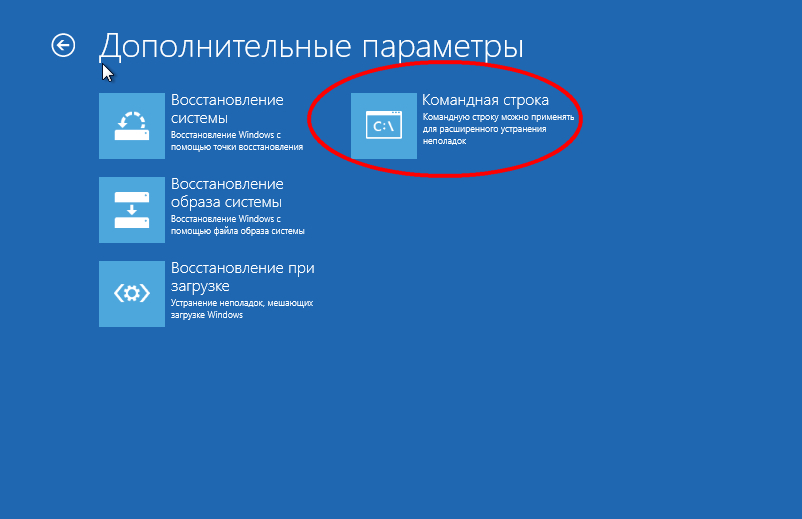Select the 'Восстановление образа системы' title
Image resolution: width=802 pixels, height=519 pixels.
(x=227, y=192)
